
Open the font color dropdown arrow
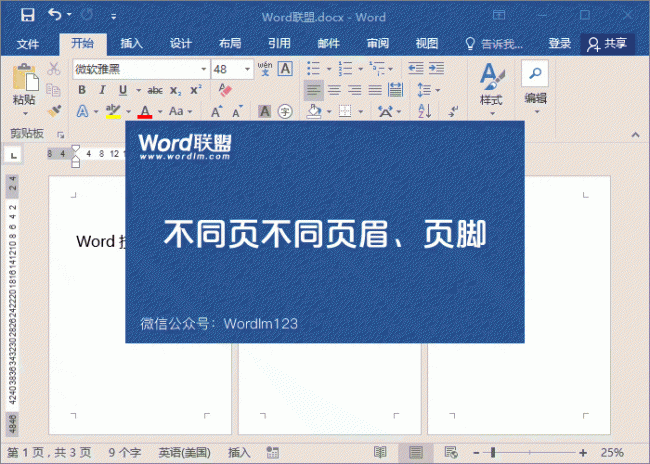pos(160,111)
